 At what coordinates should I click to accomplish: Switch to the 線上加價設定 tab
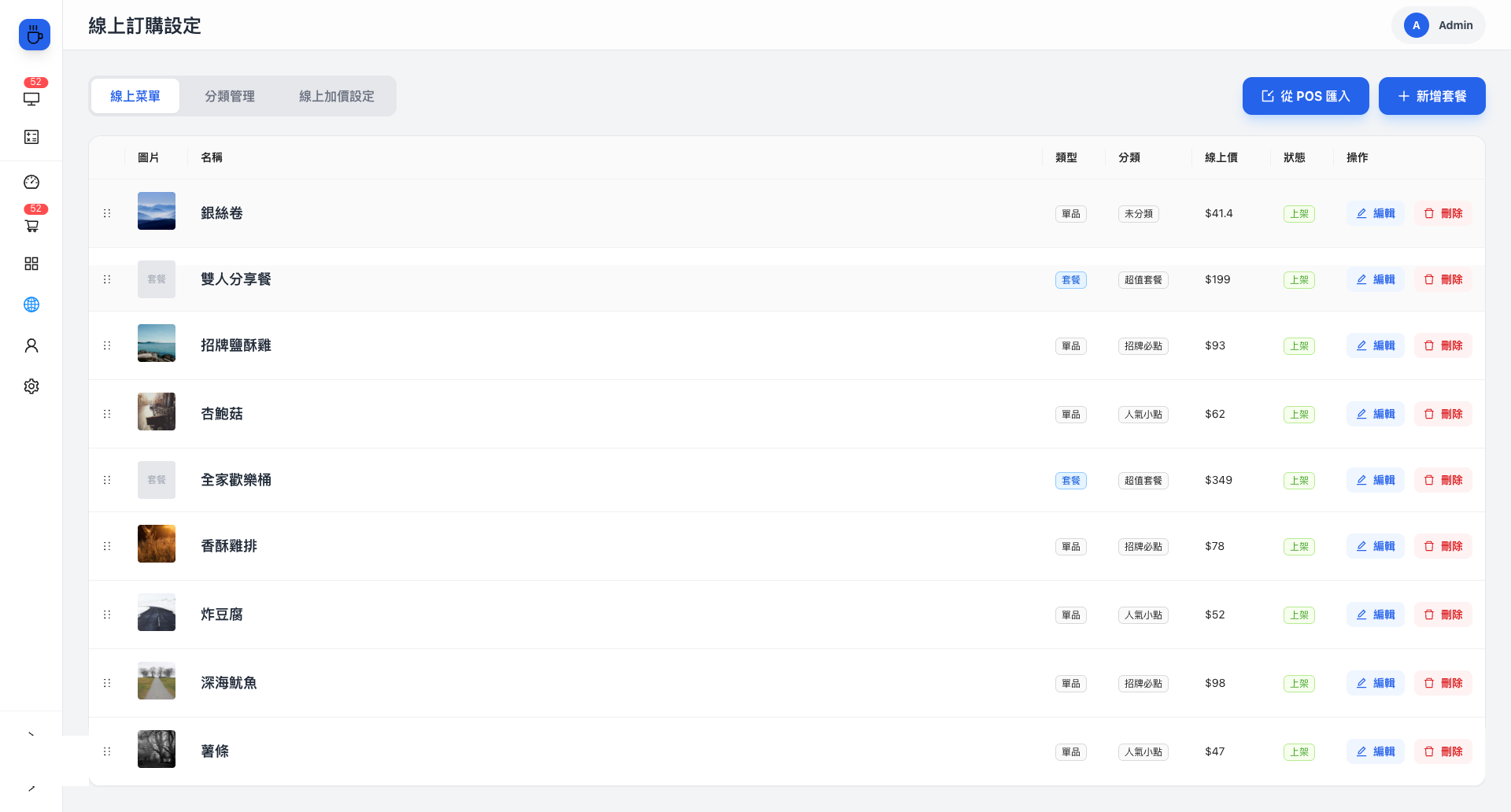coord(336,96)
